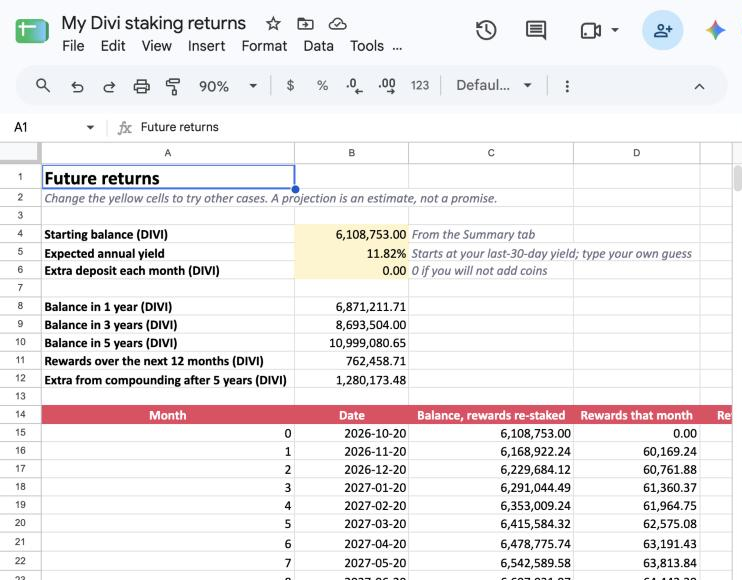Click the red Month header cell
This screenshot has width=742, height=580.
pos(168,415)
